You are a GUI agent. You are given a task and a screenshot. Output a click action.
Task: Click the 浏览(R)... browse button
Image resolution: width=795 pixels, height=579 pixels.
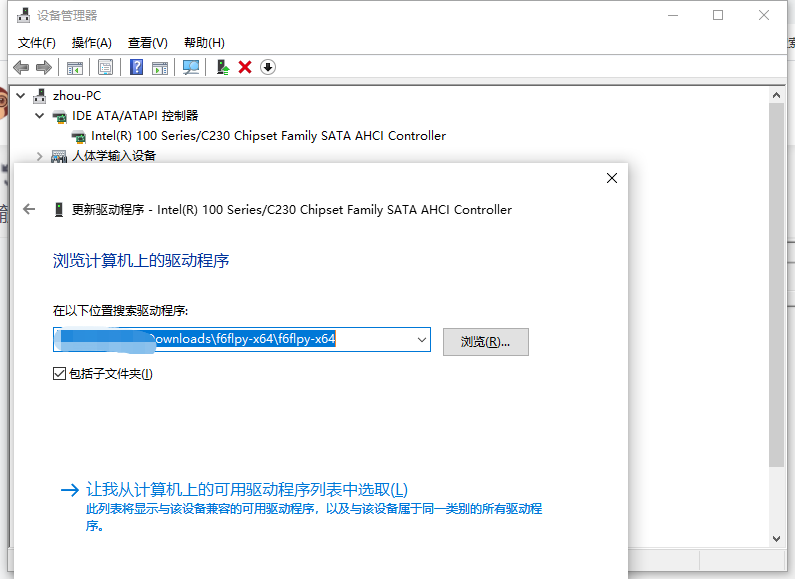(x=486, y=342)
